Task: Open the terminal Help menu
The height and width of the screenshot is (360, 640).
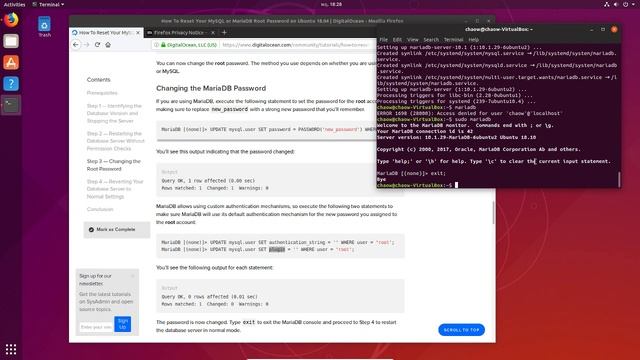Action: (x=473, y=40)
